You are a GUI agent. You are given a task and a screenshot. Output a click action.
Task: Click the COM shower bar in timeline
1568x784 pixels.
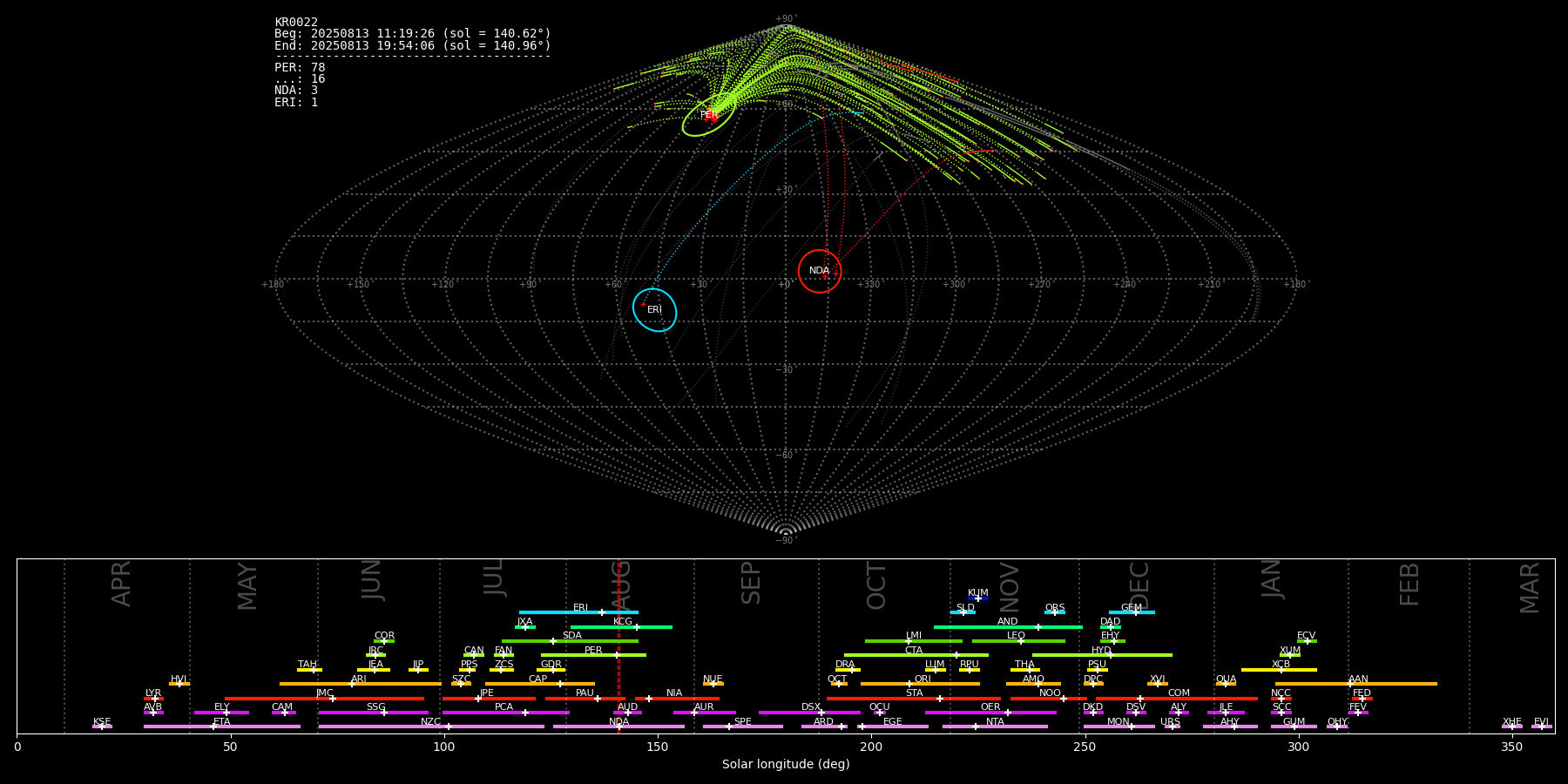[x=1177, y=699]
